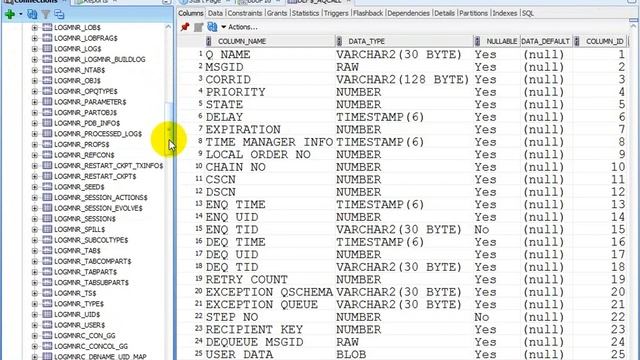Viewport: 640px width, 360px height.
Task: Expand the LOGMNR_REFCON$ tree node
Action: (x=35, y=155)
